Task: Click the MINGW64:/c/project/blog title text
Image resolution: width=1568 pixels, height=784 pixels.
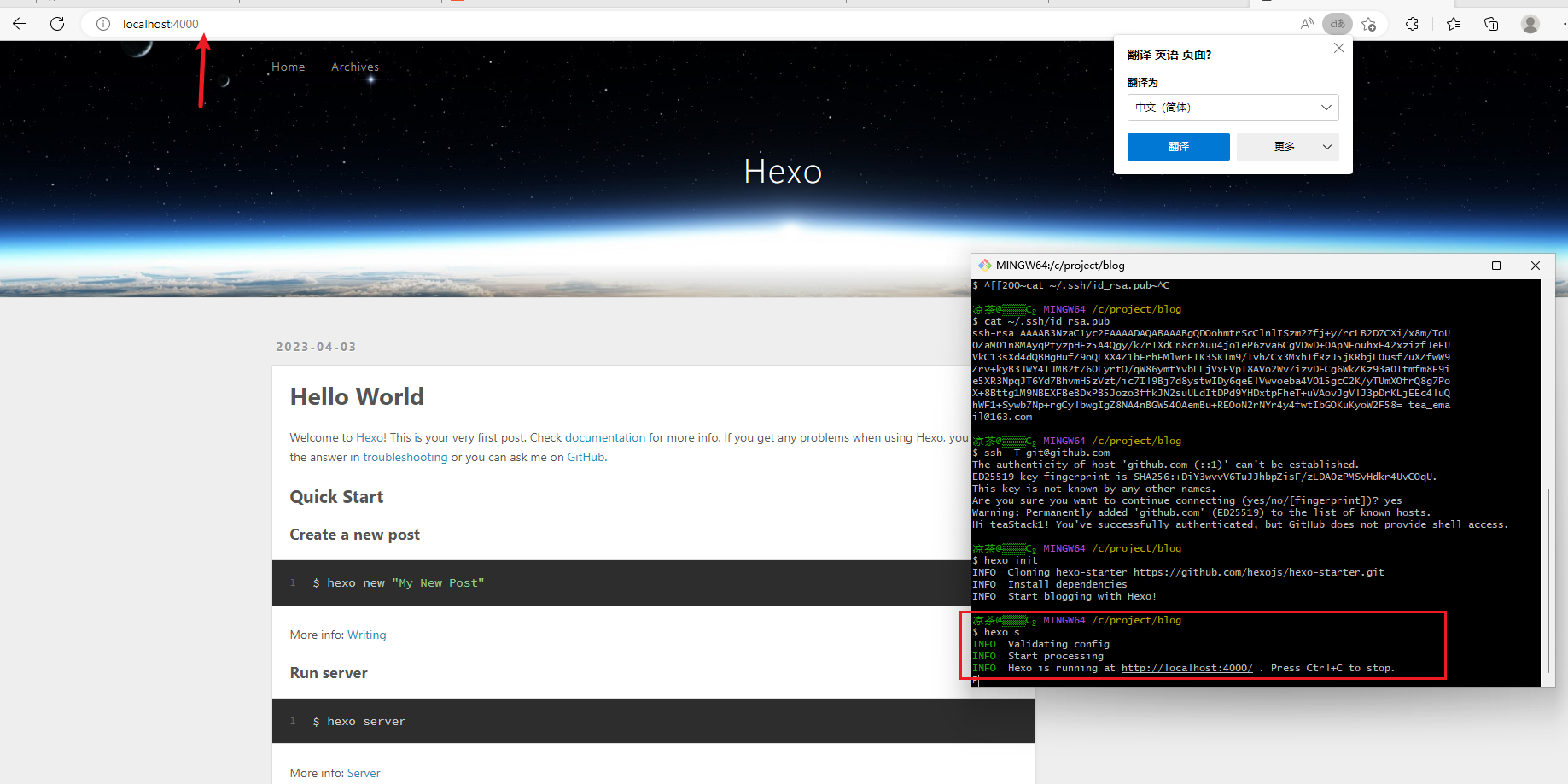Action: tap(1060, 266)
